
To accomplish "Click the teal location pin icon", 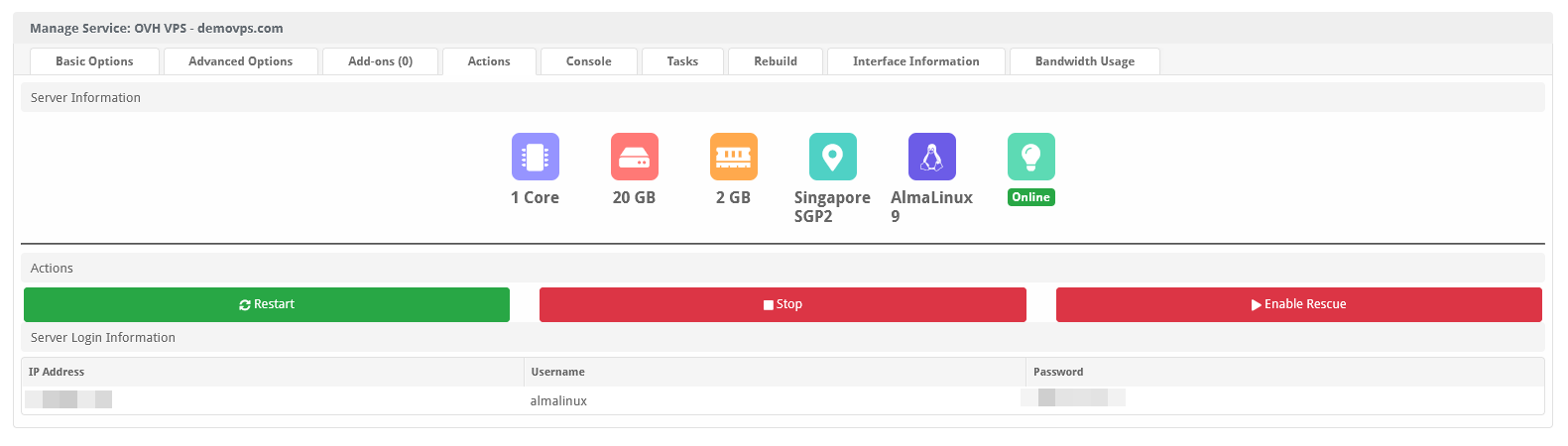I will coord(833,157).
